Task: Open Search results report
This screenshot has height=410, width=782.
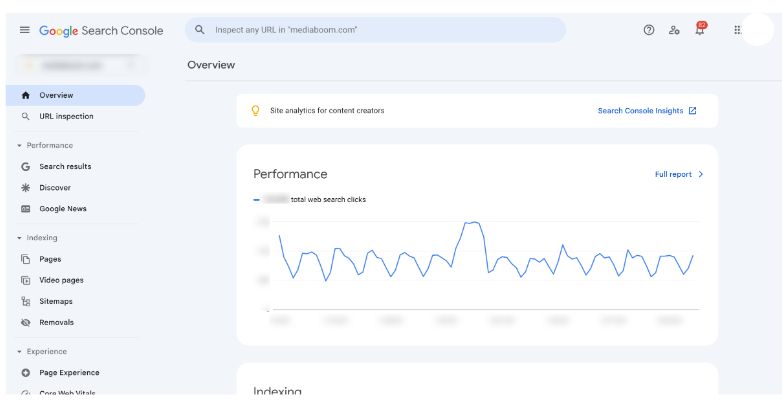Action: (65, 167)
